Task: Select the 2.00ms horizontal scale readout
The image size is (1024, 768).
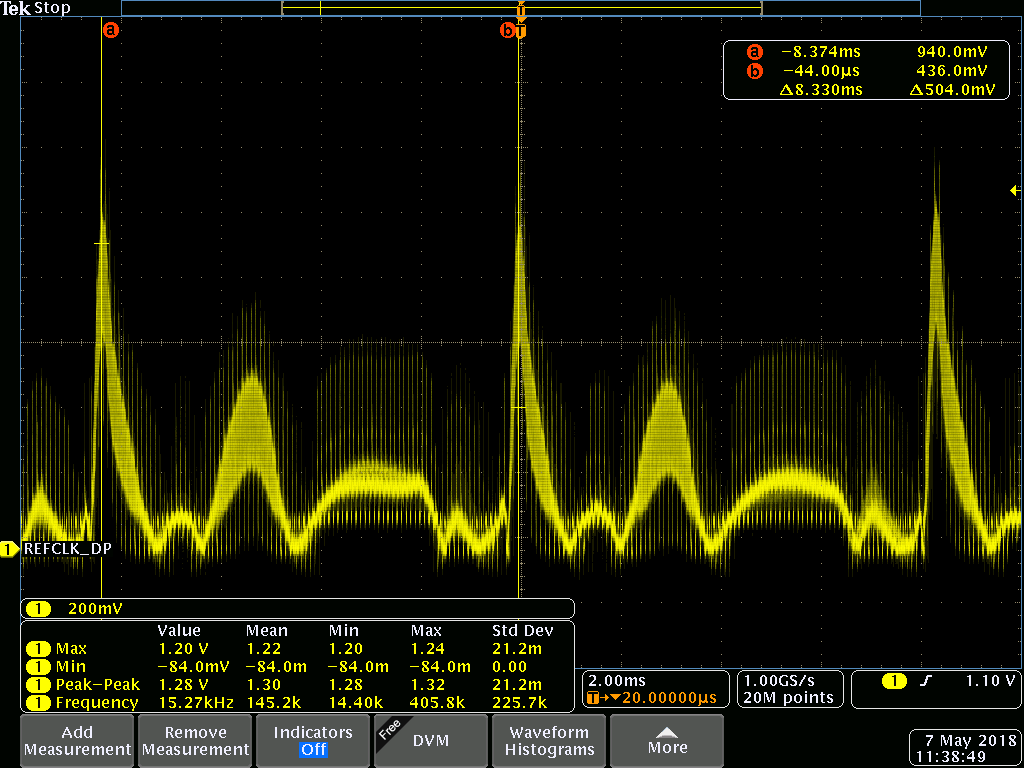Action: coord(611,680)
